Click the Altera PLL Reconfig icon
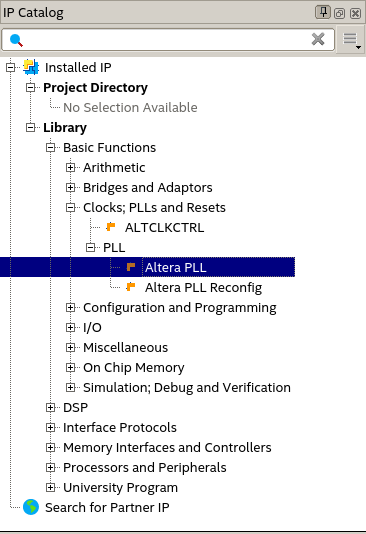 [131, 287]
